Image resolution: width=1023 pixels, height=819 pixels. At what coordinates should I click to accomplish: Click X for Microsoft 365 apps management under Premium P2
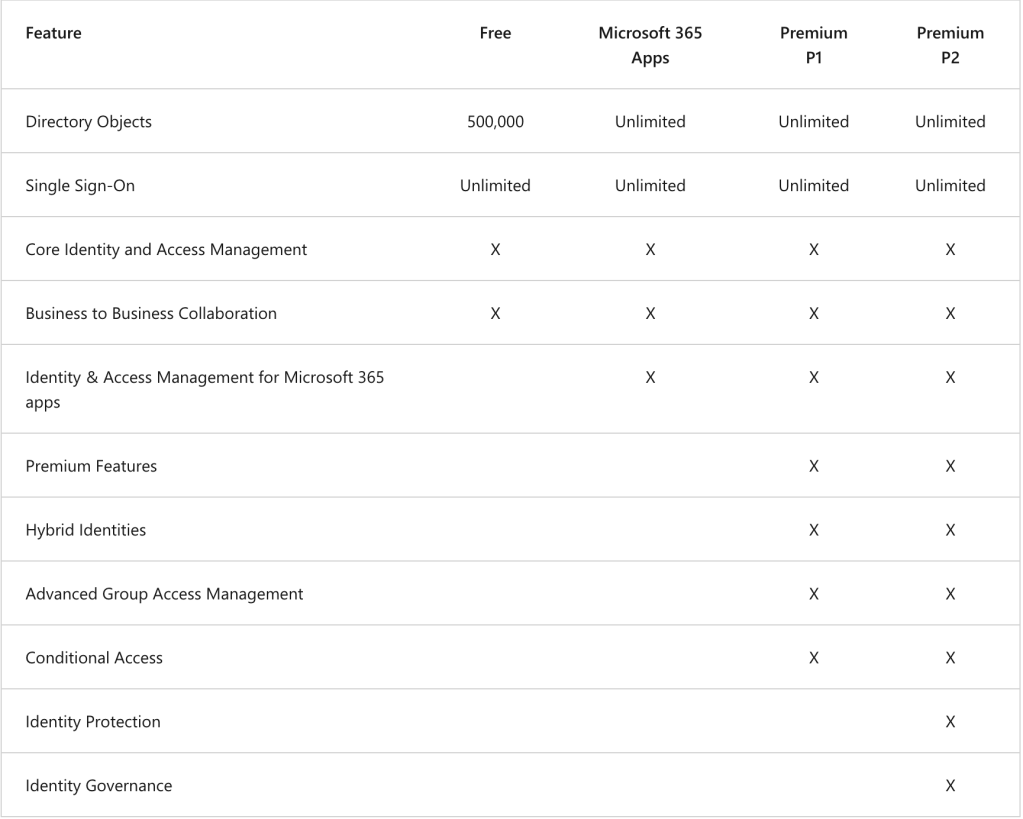(950, 378)
